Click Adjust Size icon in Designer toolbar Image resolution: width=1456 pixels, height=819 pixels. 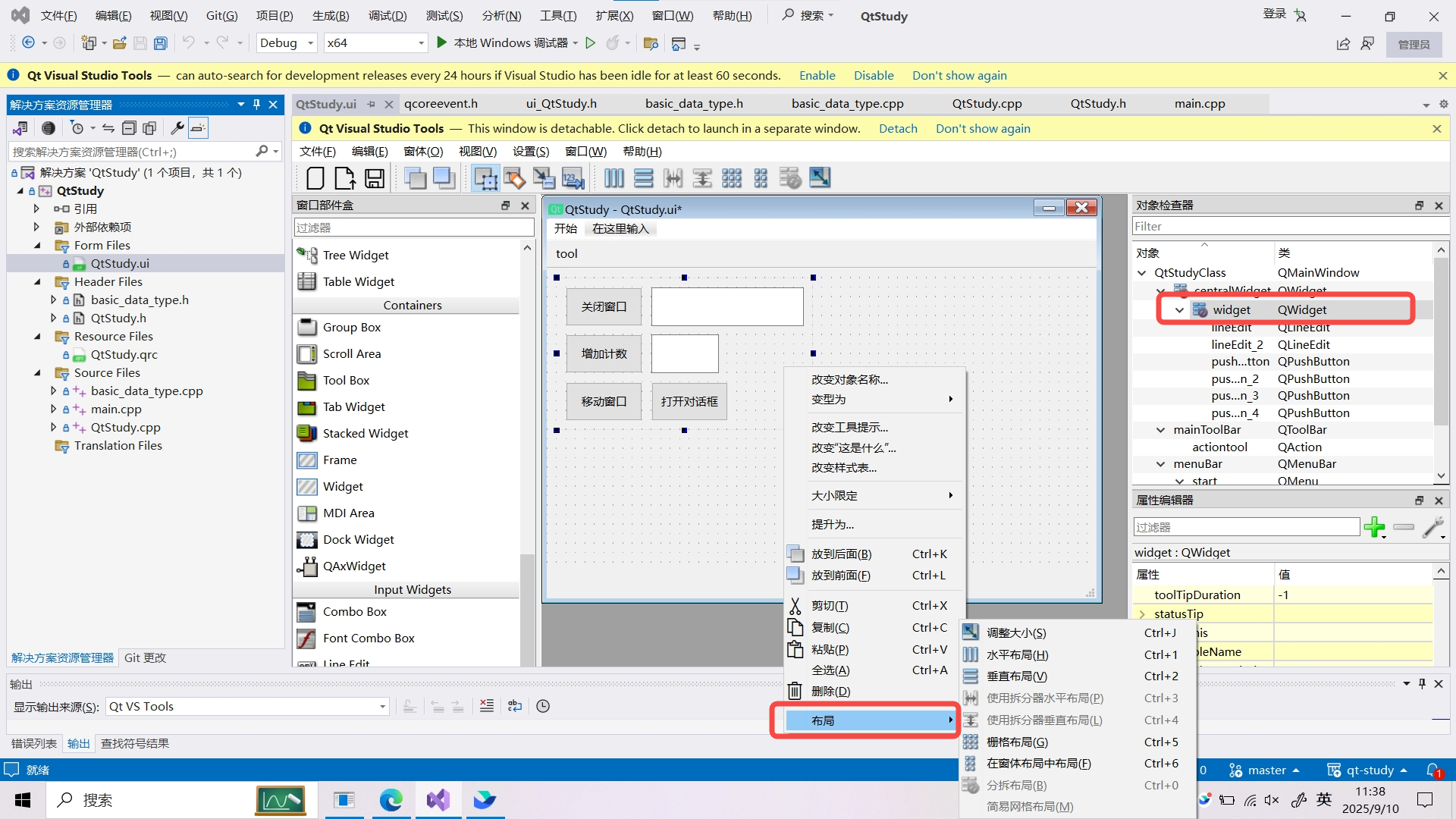tap(820, 178)
